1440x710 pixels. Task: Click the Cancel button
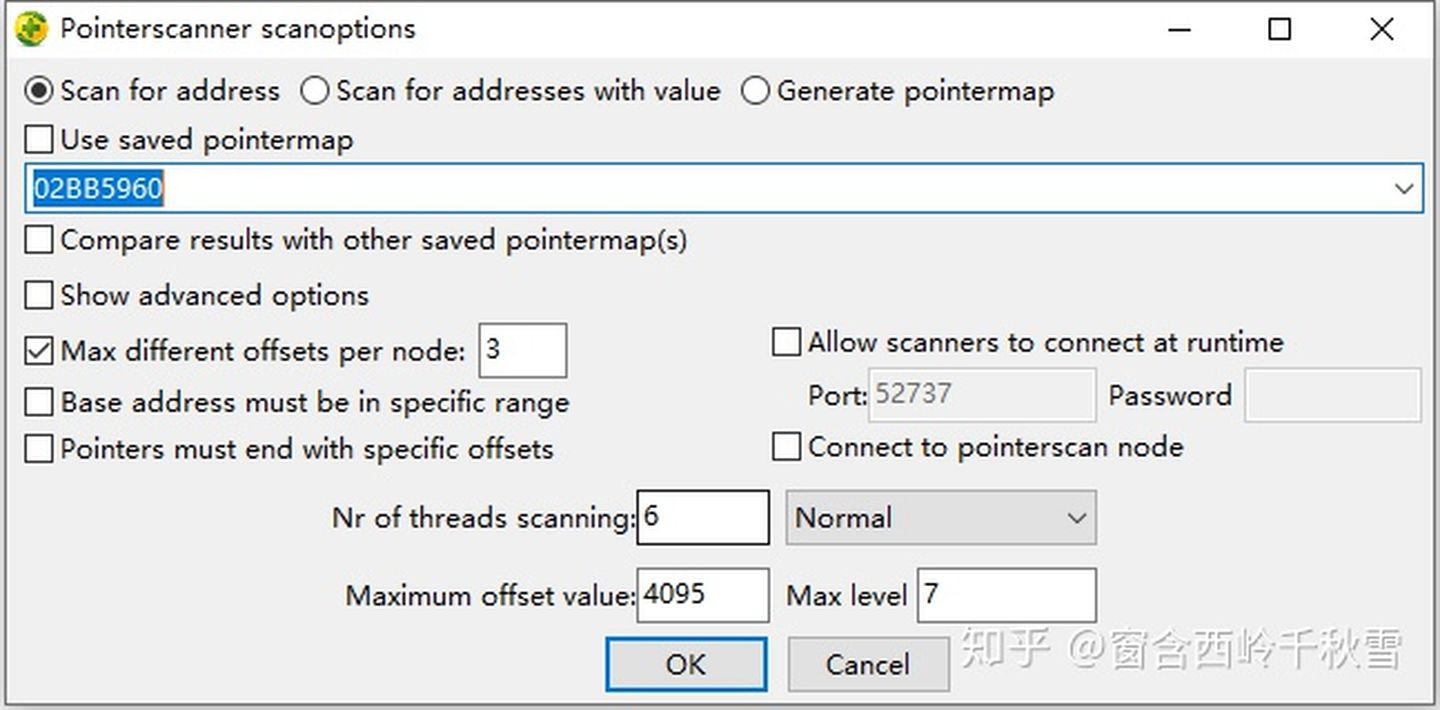pyautogui.click(x=868, y=665)
